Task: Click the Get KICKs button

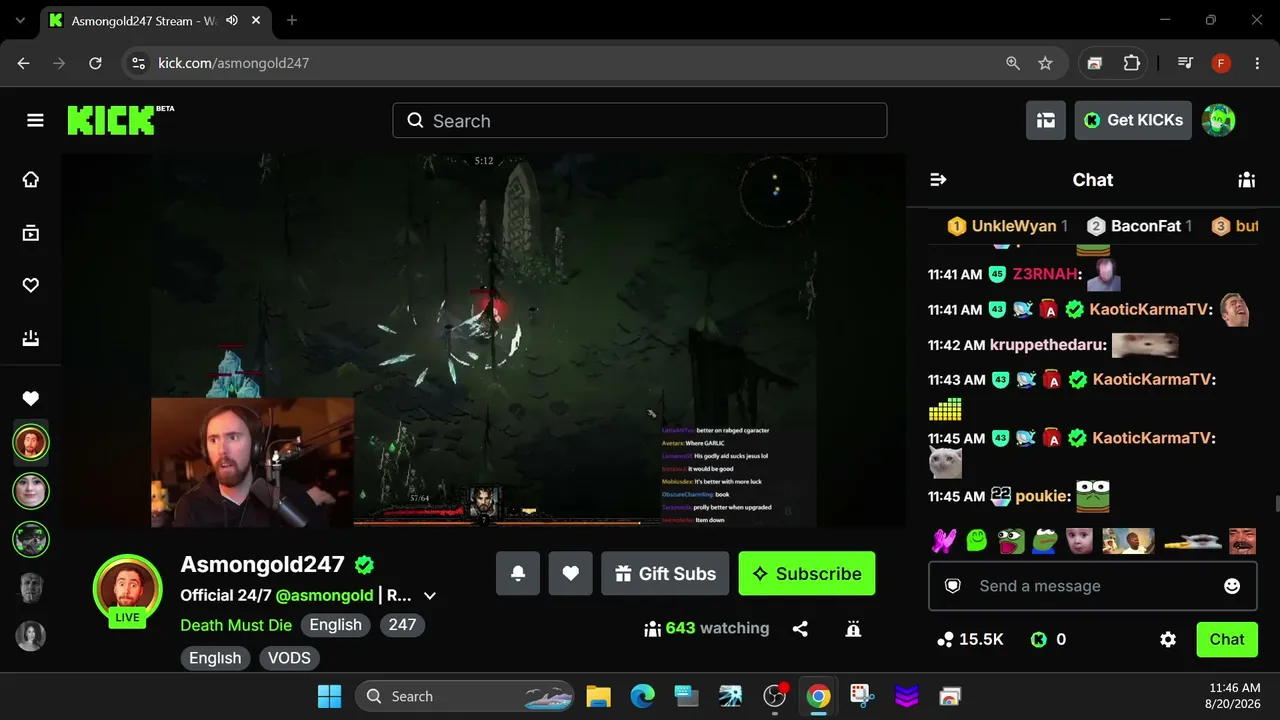Action: [x=1133, y=120]
